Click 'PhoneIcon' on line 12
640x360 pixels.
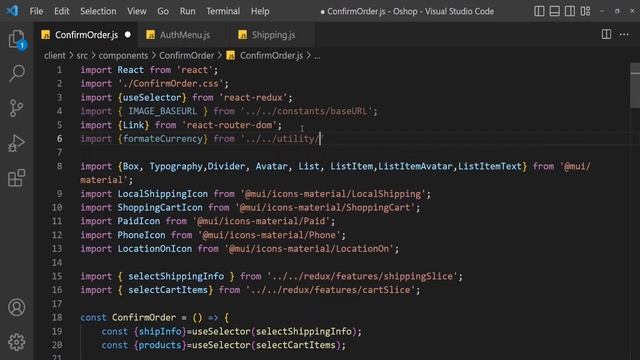(x=141, y=235)
